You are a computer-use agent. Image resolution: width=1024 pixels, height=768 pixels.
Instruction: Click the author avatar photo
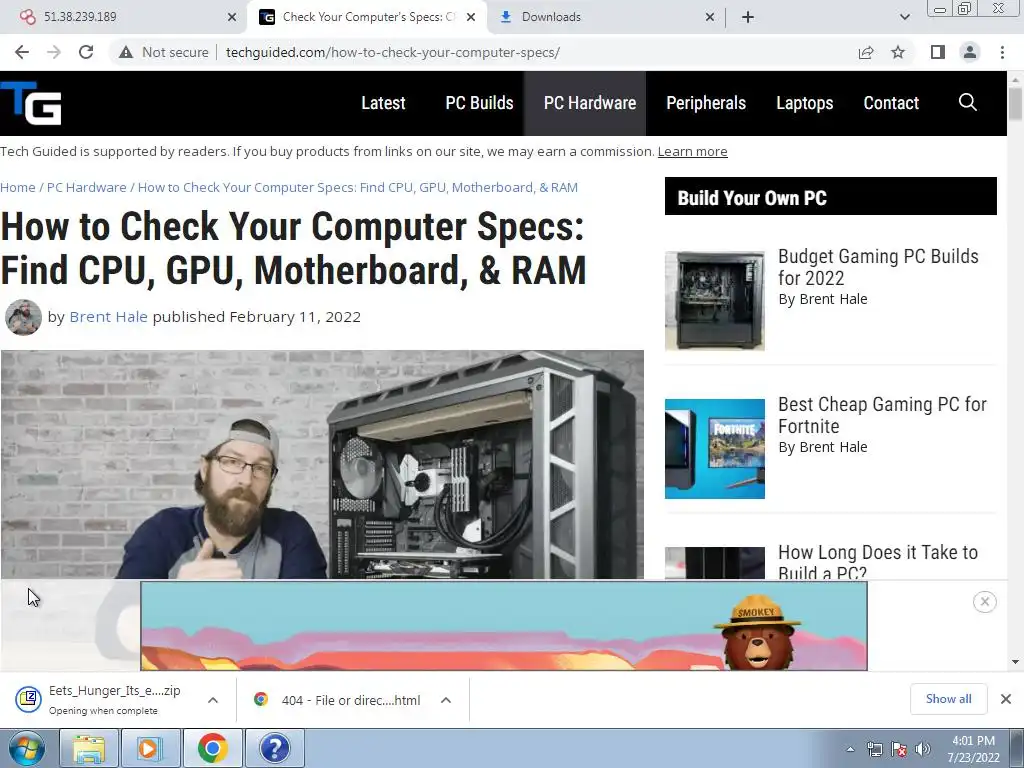click(24, 317)
